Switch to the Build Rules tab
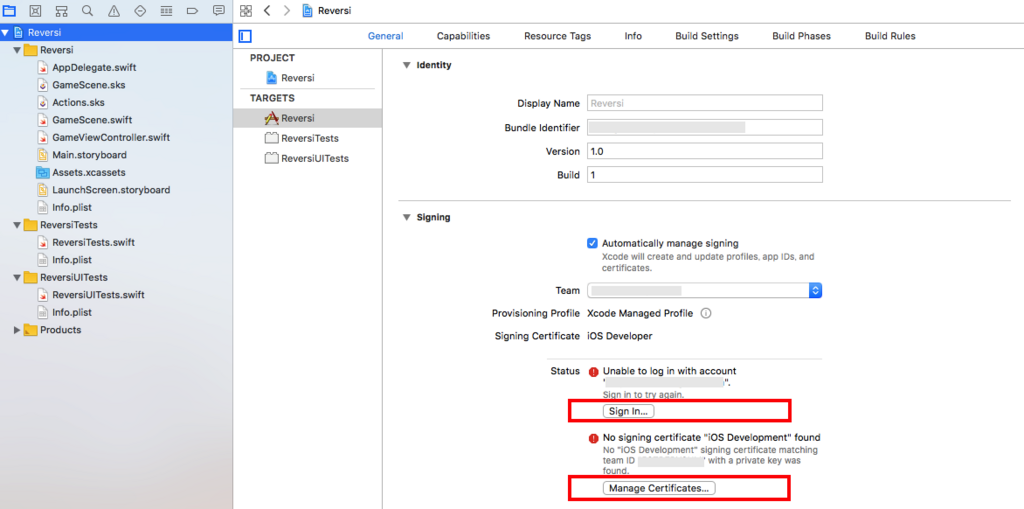This screenshot has height=509, width=1024. pyautogui.click(x=890, y=36)
